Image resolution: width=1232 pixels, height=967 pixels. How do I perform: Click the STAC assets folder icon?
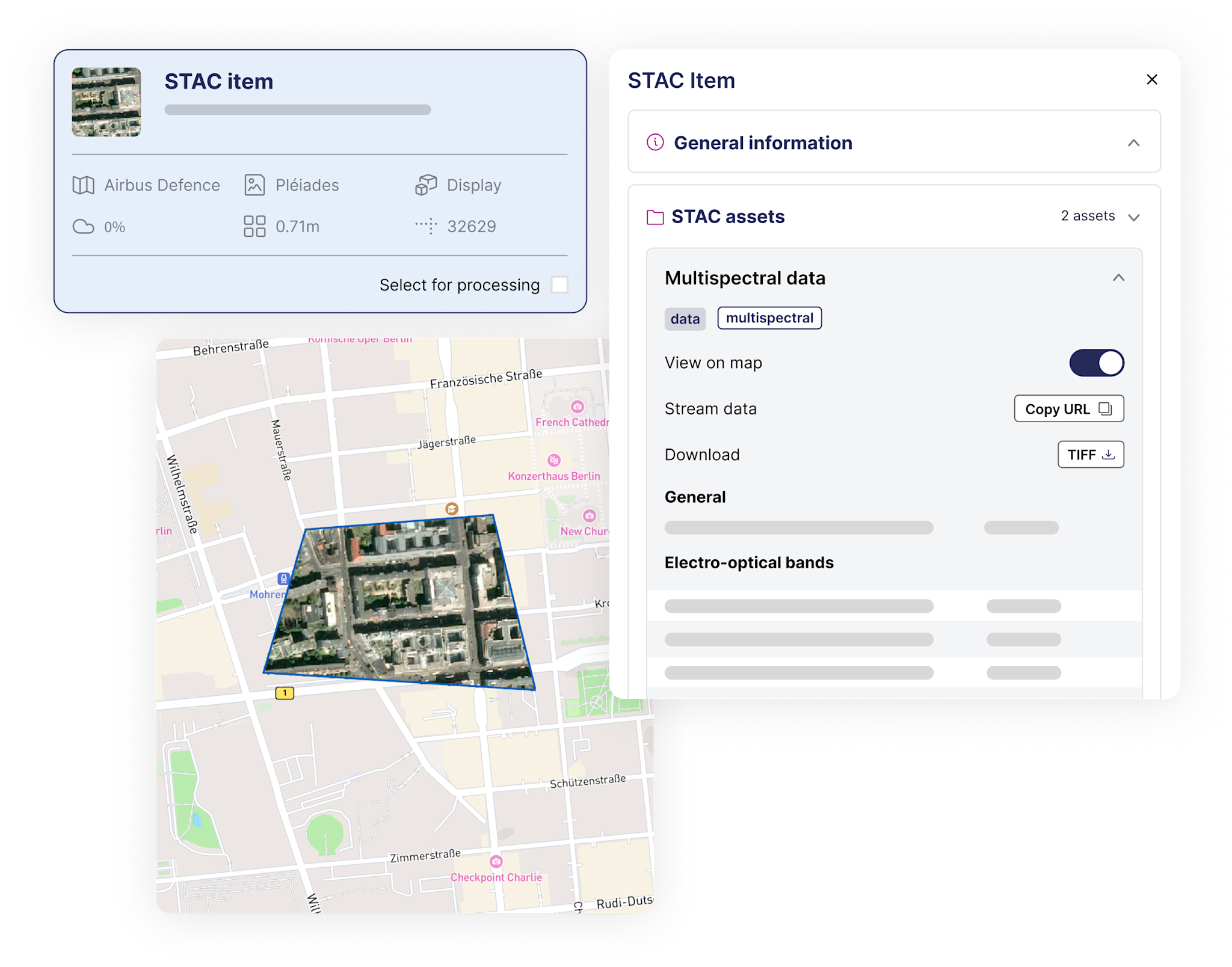click(655, 216)
